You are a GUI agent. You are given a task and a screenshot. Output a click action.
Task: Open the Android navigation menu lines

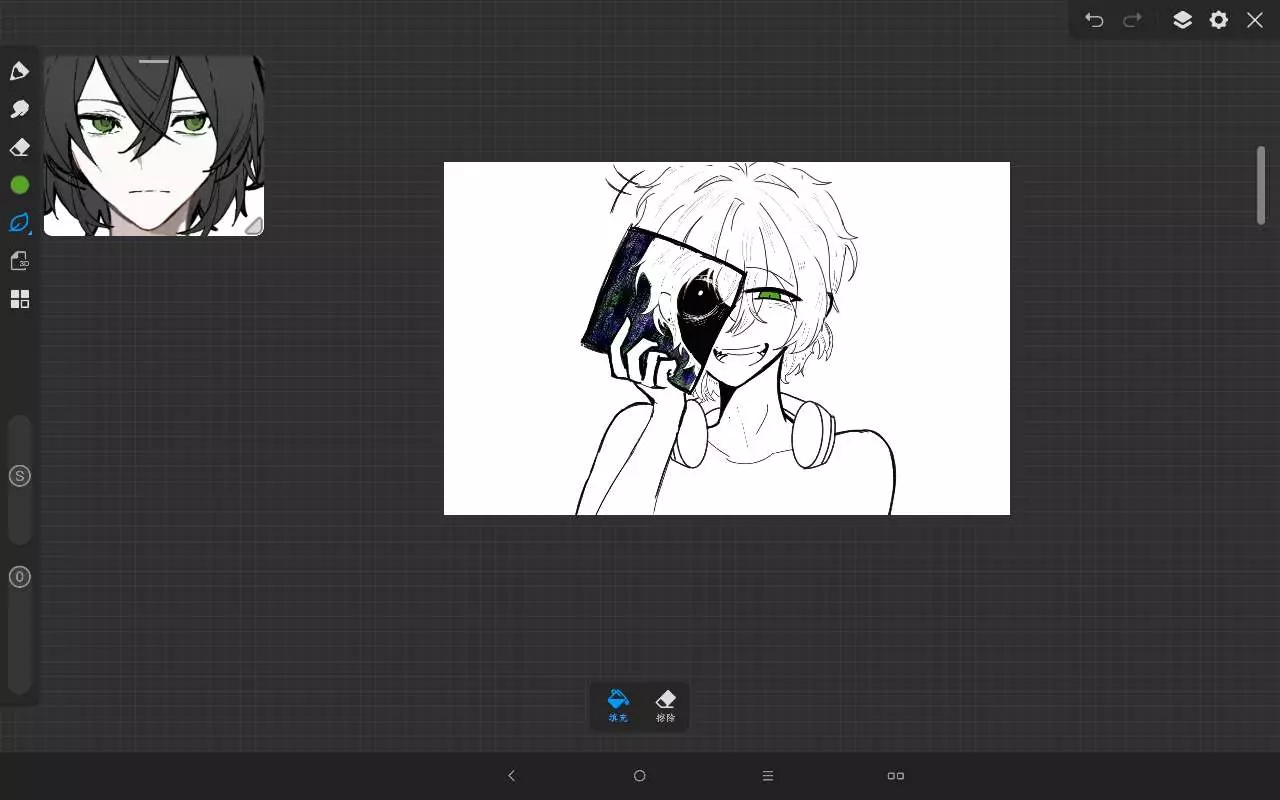click(x=768, y=776)
